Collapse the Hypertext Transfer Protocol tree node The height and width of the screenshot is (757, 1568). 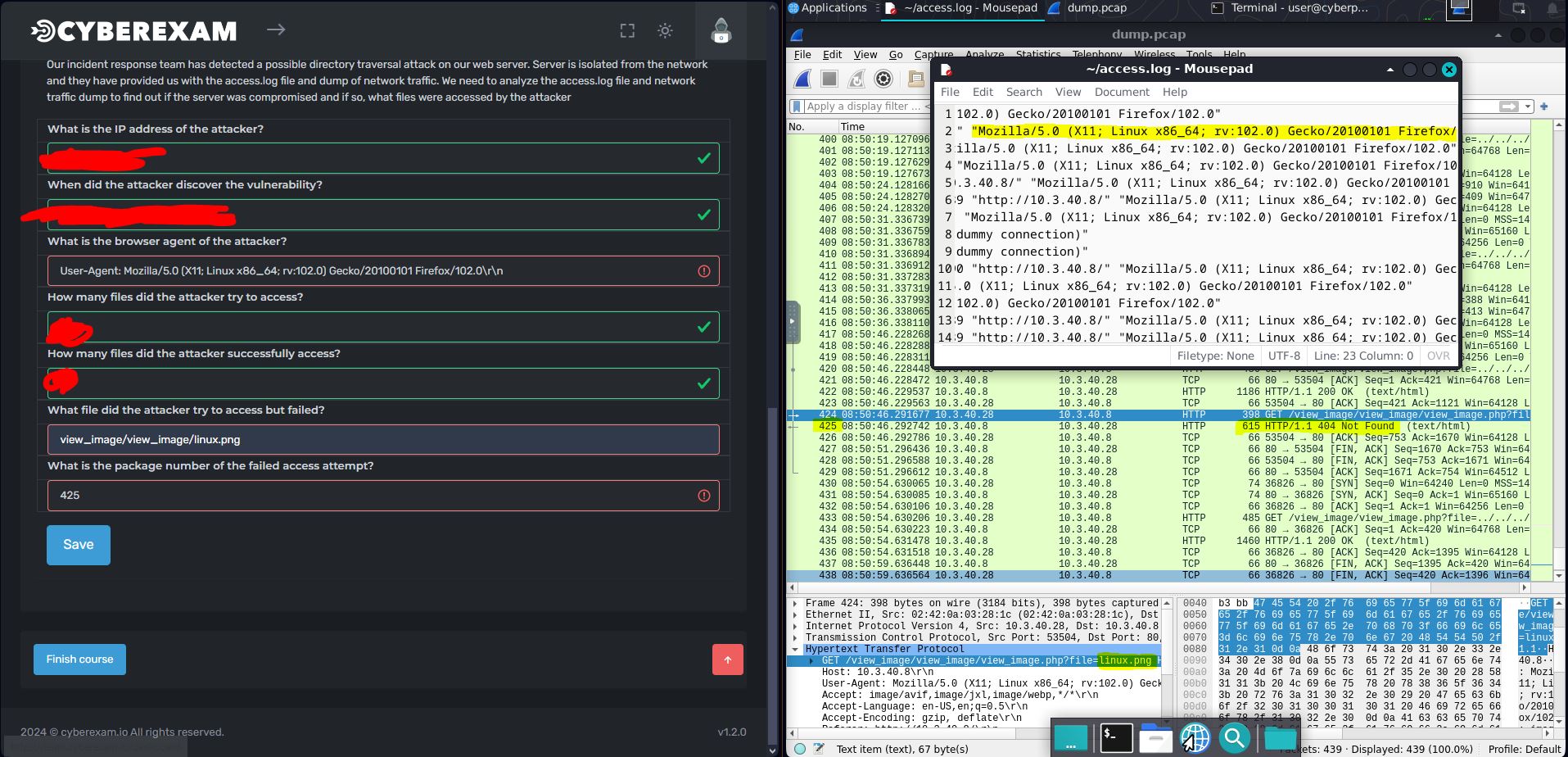coord(795,649)
